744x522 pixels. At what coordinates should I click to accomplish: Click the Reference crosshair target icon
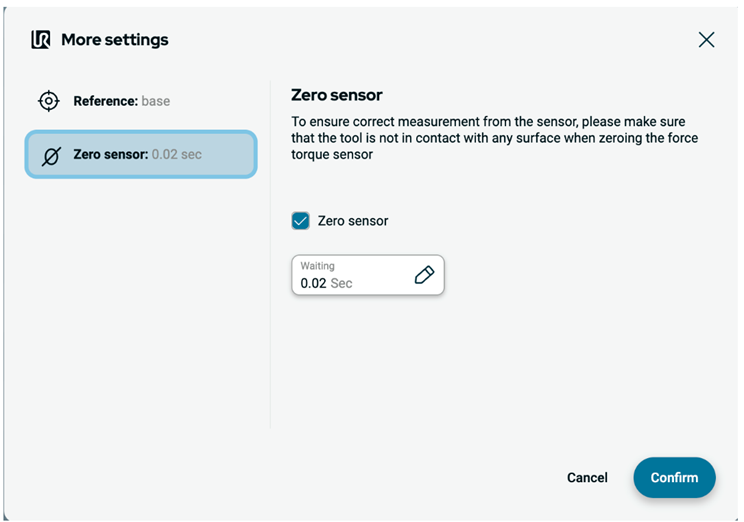click(x=48, y=101)
